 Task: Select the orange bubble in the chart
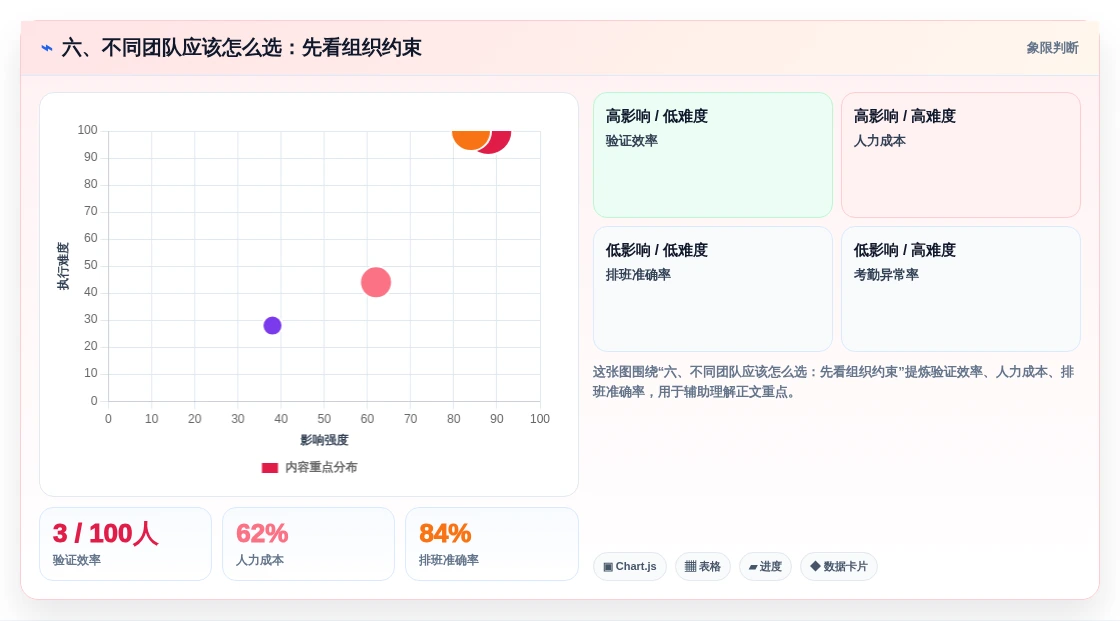pos(471,139)
